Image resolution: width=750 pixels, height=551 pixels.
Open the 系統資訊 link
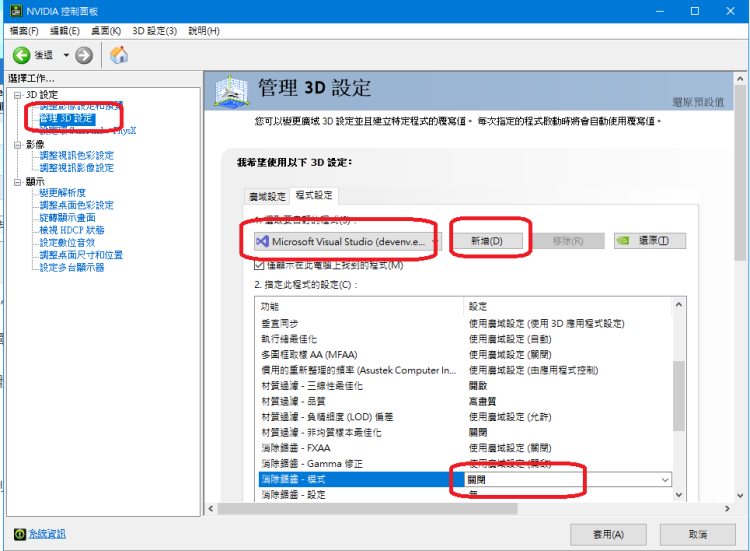(x=47, y=534)
